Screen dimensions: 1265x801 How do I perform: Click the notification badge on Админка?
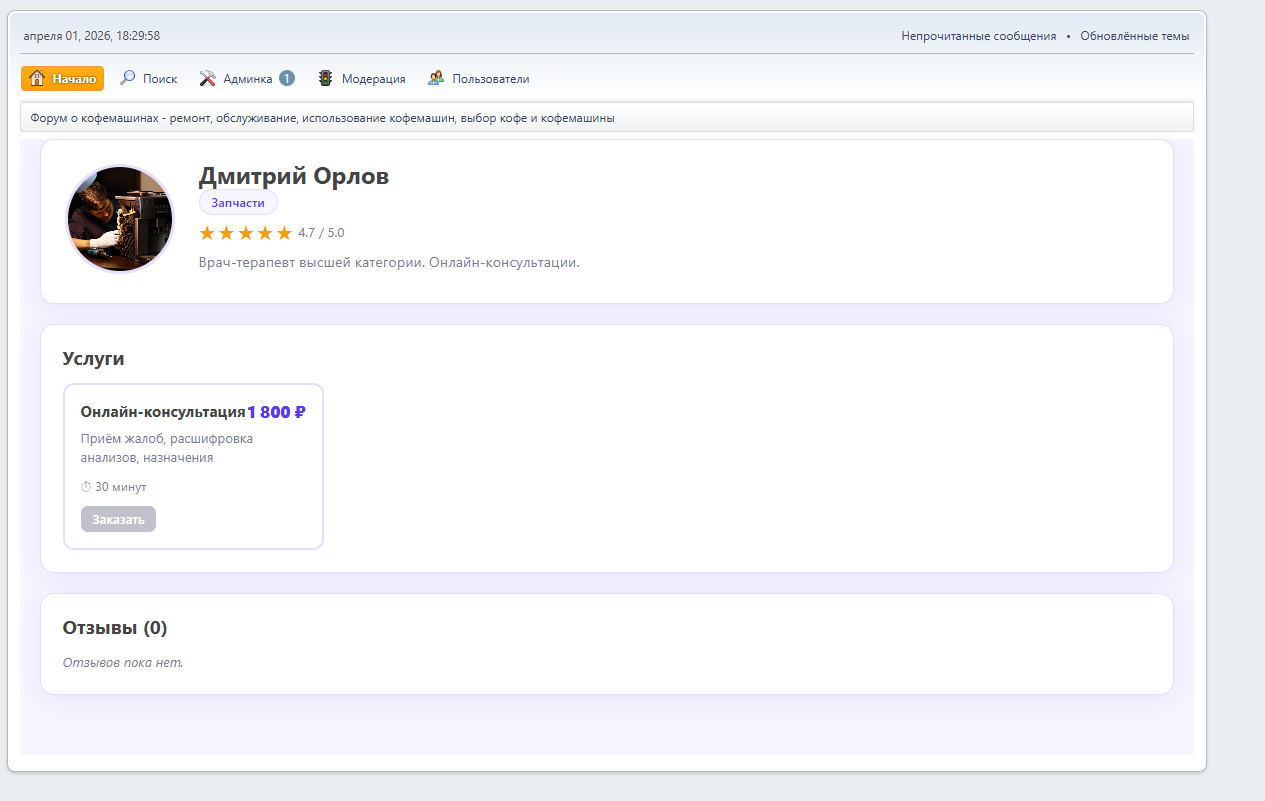(287, 78)
